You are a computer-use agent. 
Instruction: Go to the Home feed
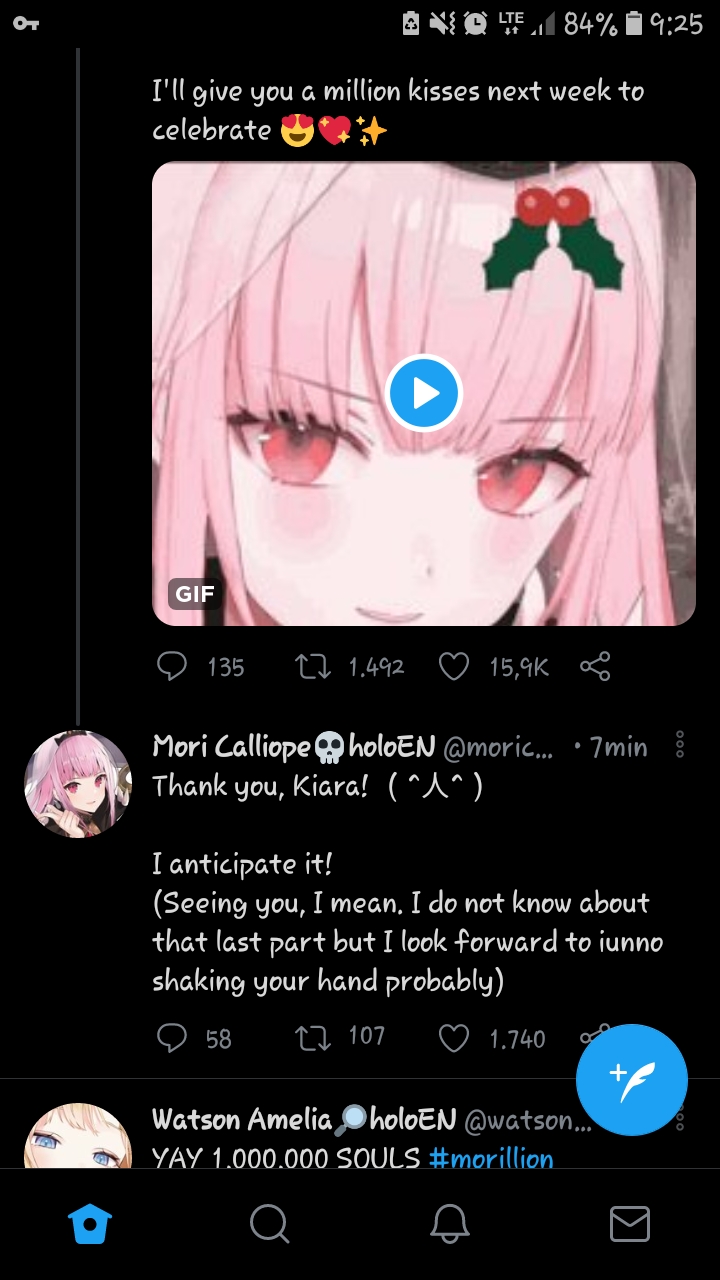pyautogui.click(x=90, y=1222)
